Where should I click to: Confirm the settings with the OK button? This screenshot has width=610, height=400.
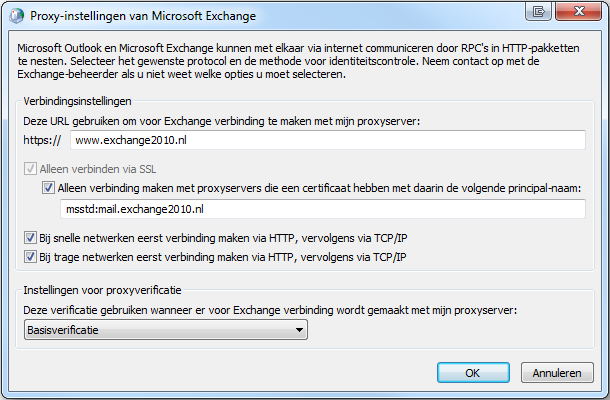473,373
